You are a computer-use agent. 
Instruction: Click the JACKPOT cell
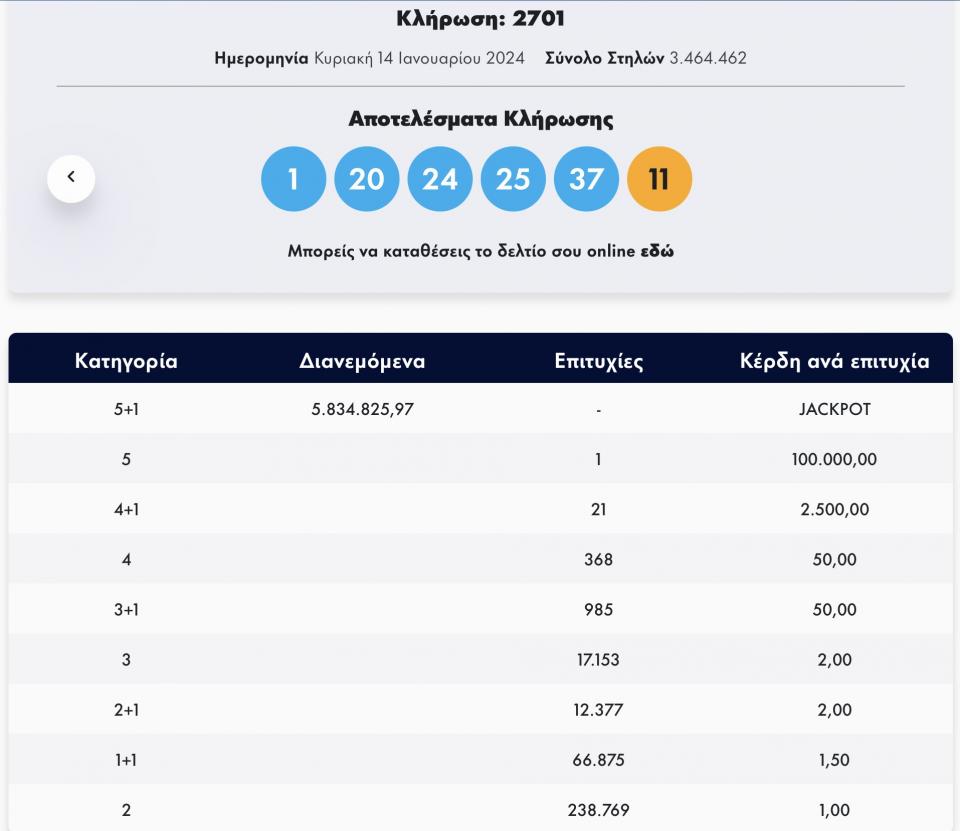tap(834, 409)
